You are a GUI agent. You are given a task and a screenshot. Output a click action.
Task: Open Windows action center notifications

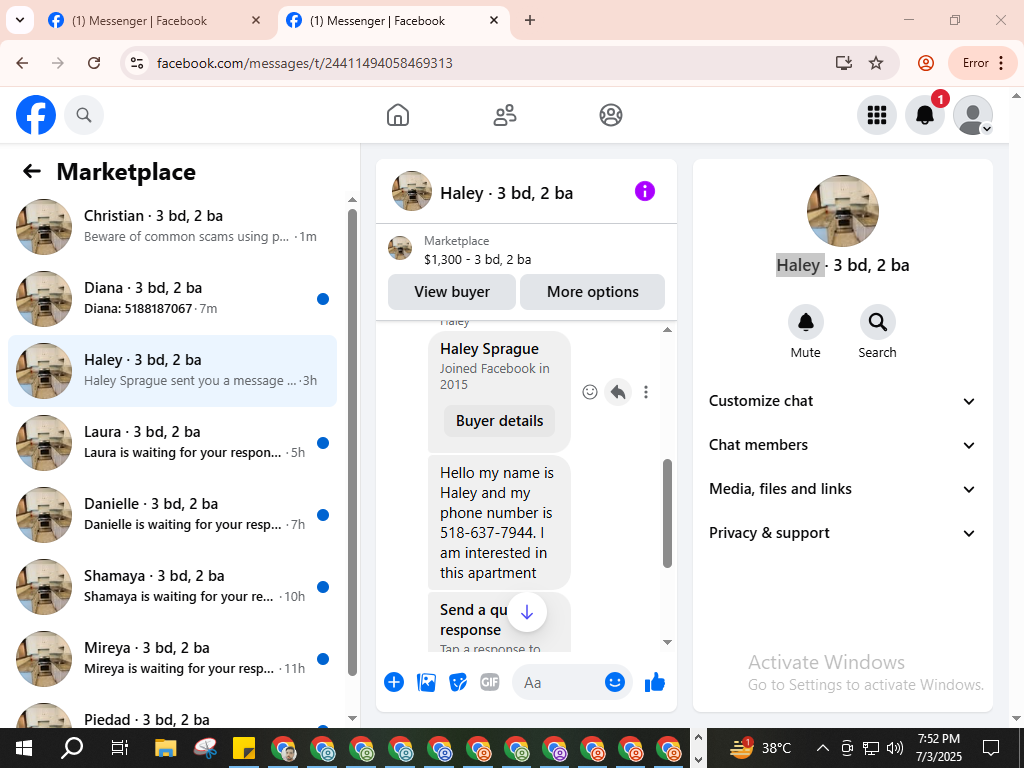[991, 748]
